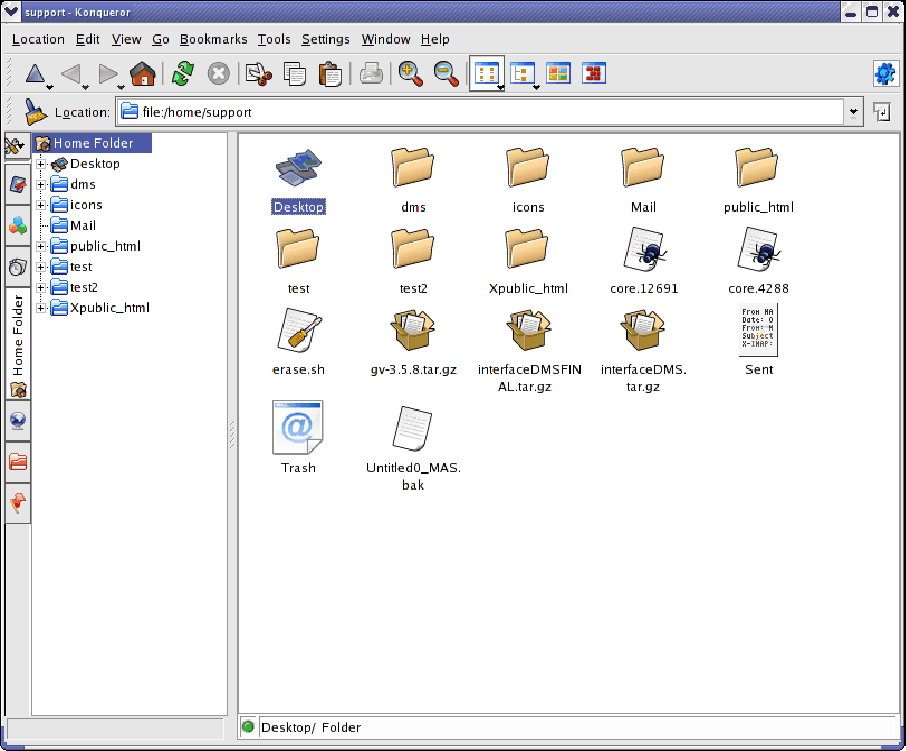Click the green status indicator light

tap(248, 727)
